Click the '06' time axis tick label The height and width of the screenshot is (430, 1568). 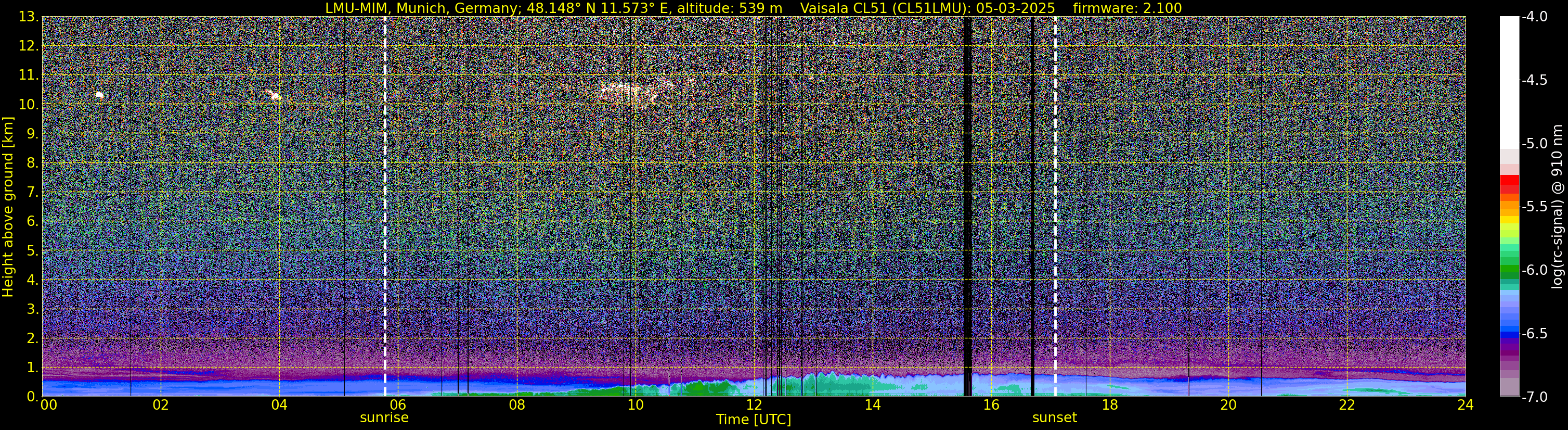click(398, 405)
